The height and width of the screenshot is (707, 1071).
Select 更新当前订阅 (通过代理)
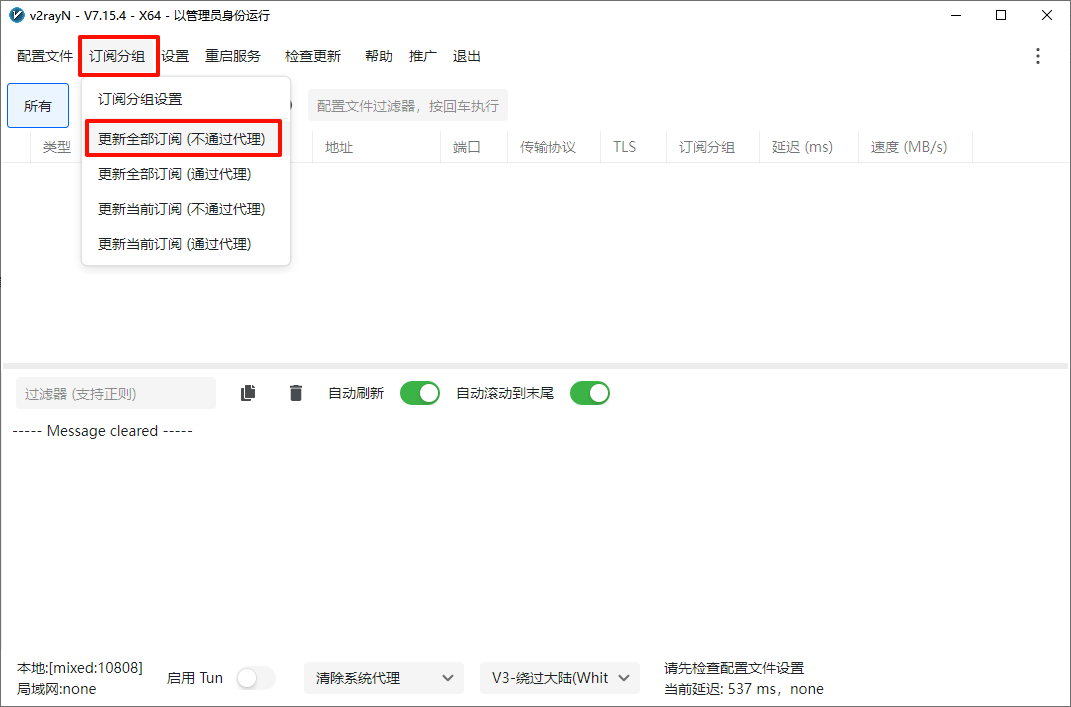[174, 244]
